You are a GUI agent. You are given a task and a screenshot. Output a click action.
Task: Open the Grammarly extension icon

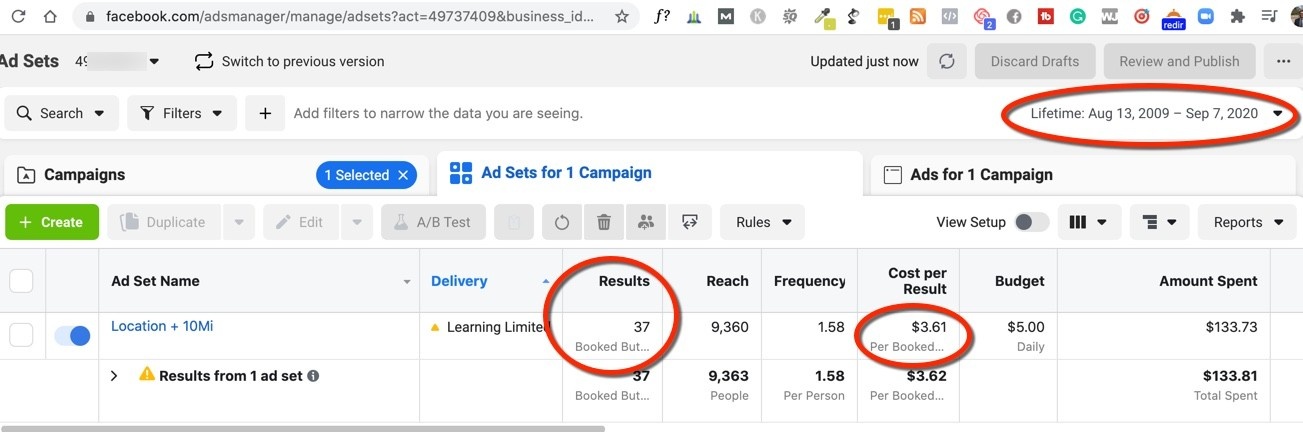point(1077,17)
